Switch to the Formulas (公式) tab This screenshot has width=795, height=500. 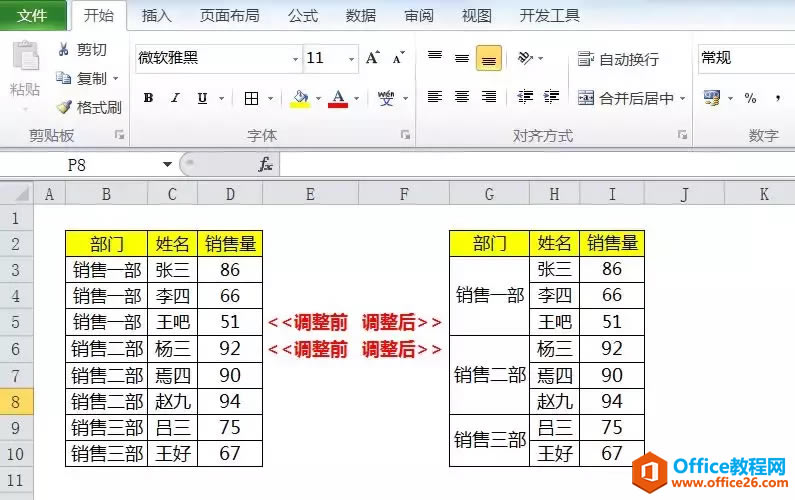click(303, 16)
